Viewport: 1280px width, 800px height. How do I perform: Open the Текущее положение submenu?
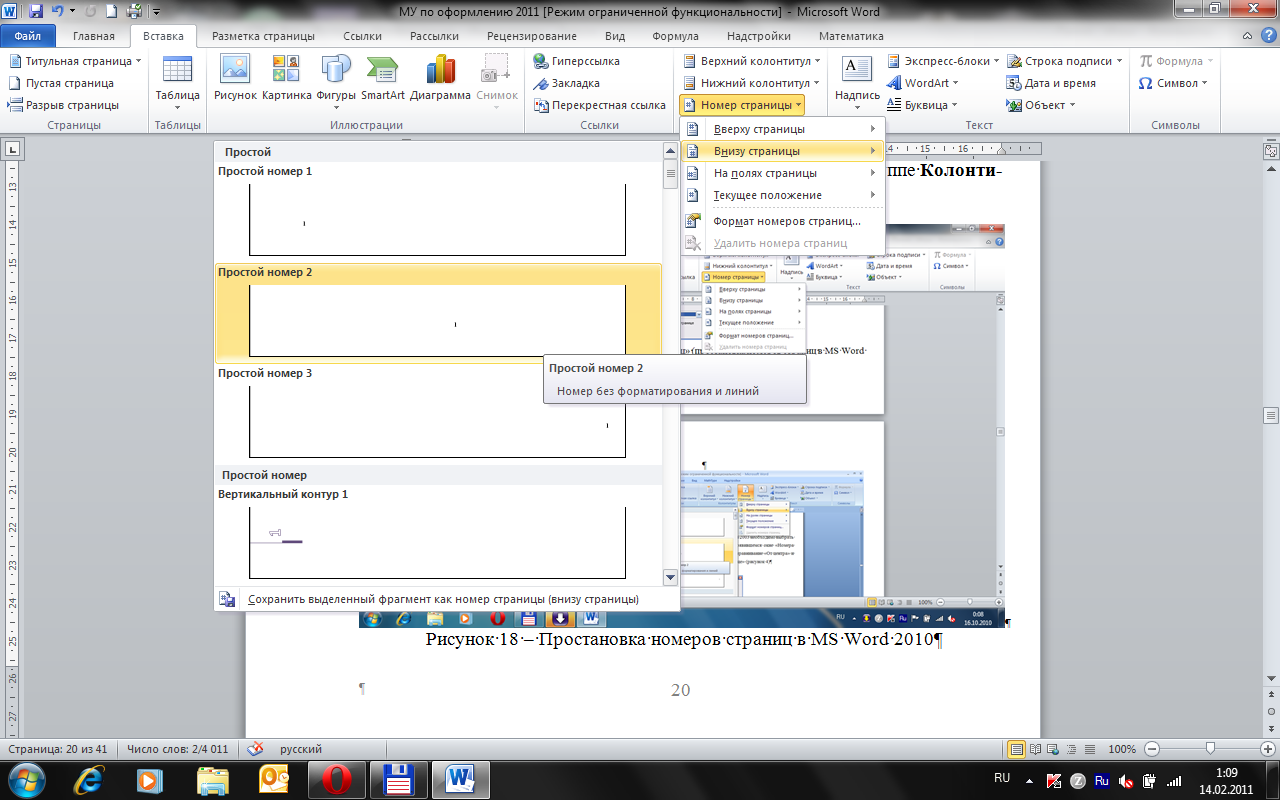coord(783,195)
